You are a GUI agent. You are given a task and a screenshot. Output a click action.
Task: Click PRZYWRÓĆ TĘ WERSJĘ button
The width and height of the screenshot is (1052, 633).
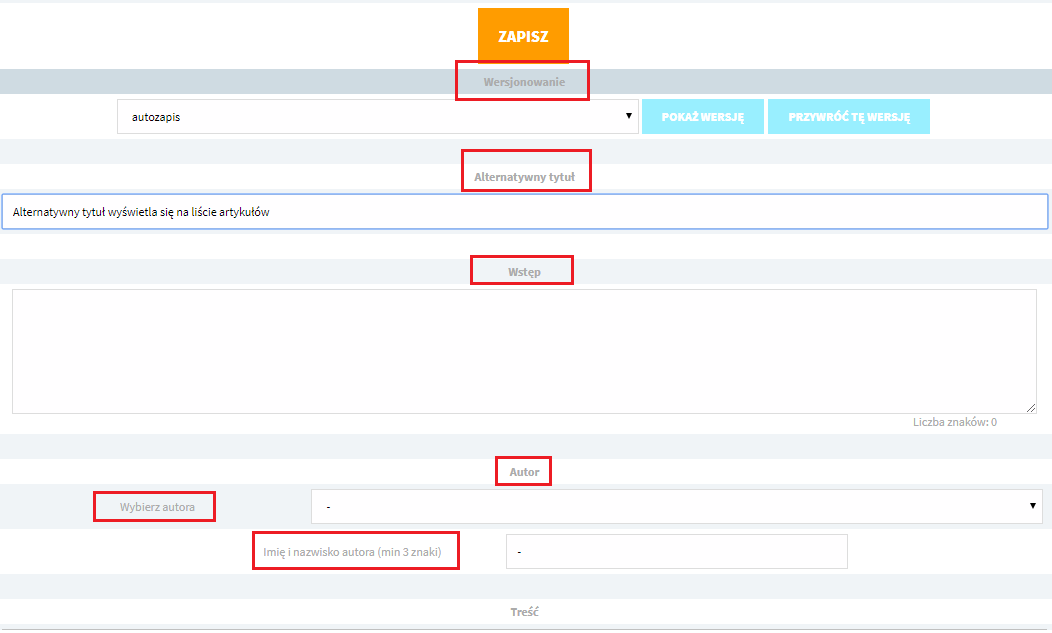849,117
